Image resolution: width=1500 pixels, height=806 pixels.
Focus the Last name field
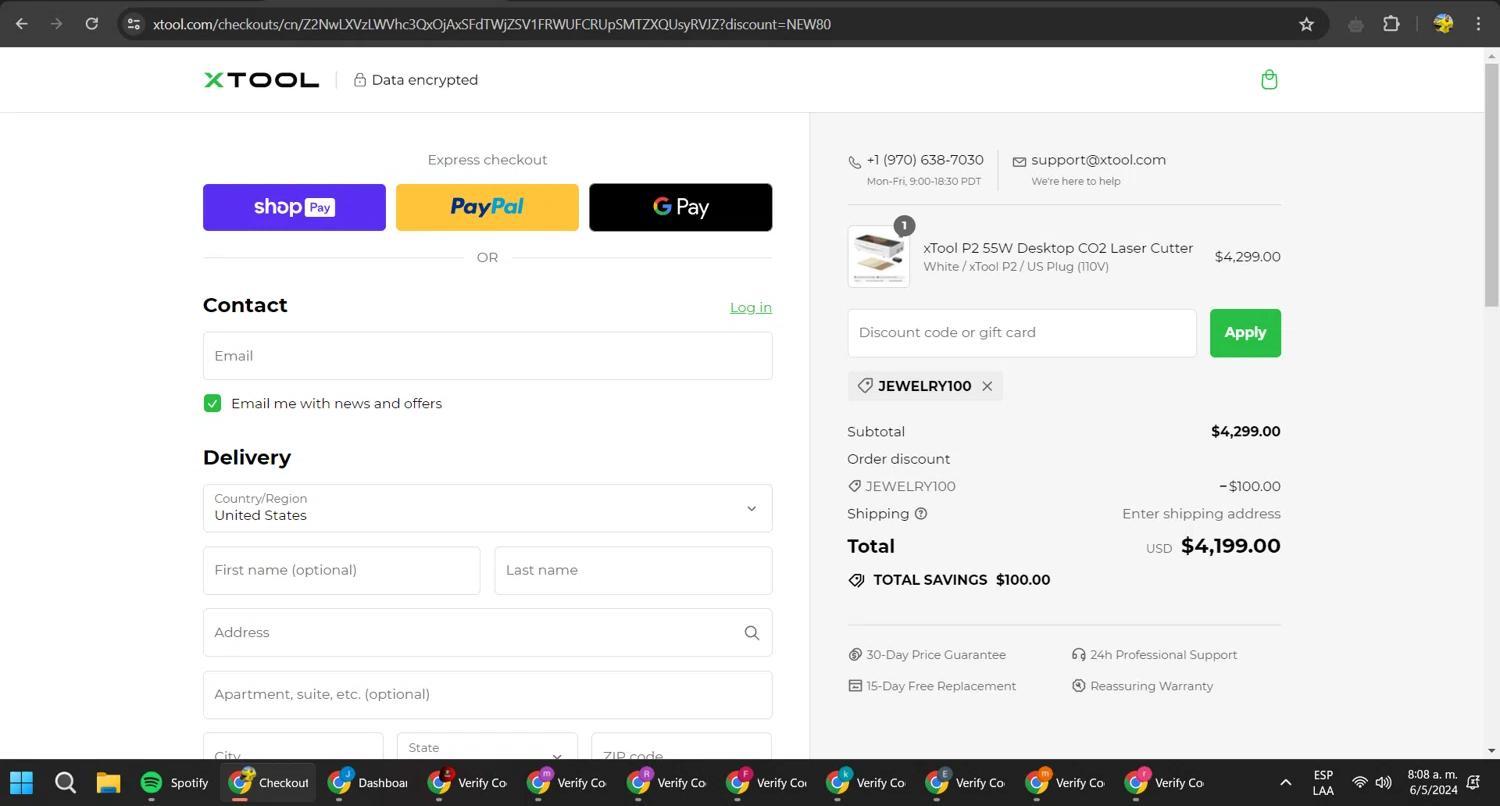click(x=633, y=570)
